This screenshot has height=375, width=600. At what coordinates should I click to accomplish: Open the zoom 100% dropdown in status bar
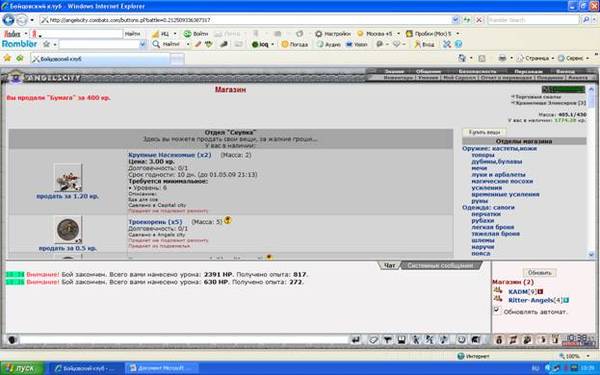coord(588,356)
